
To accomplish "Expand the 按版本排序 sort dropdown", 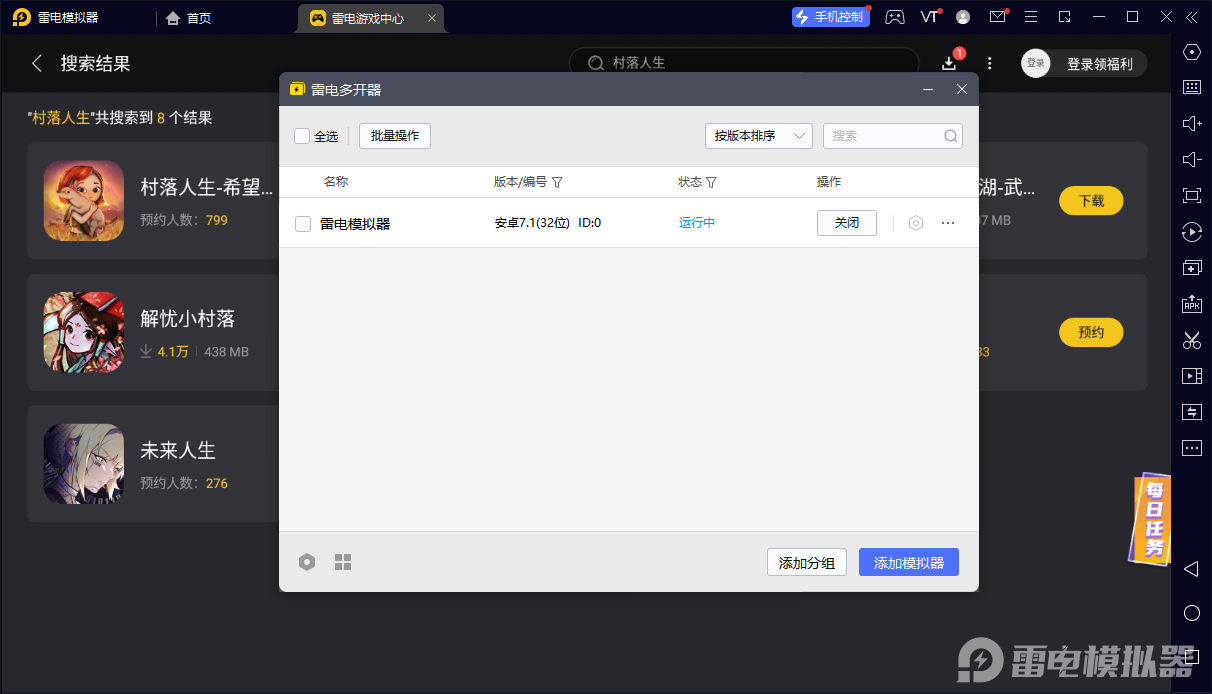I will pyautogui.click(x=758, y=136).
